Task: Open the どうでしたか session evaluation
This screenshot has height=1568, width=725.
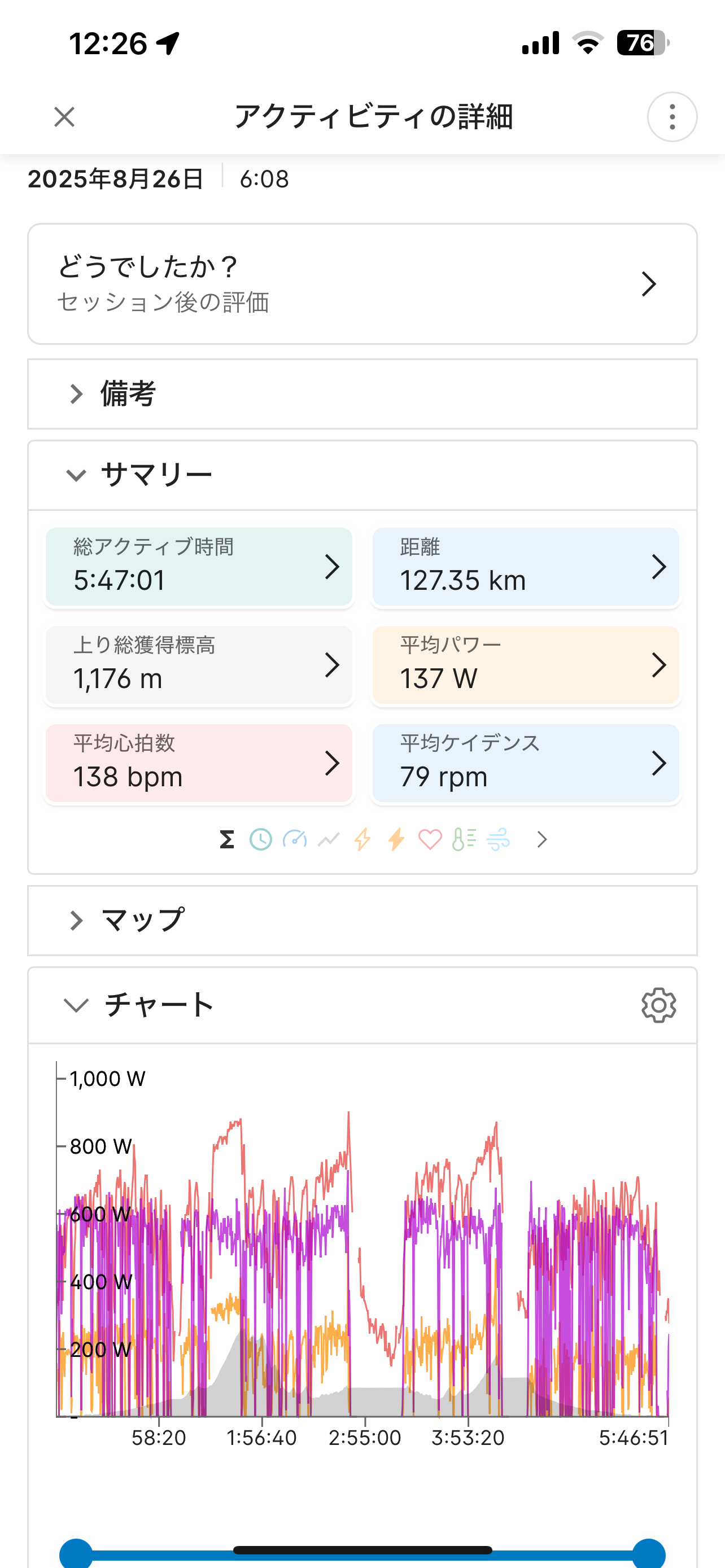Action: point(362,284)
